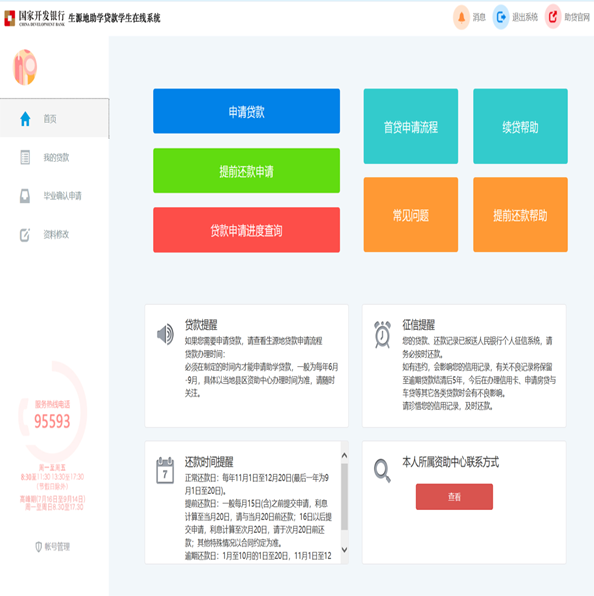Click the 消息 bell notification icon

461,17
